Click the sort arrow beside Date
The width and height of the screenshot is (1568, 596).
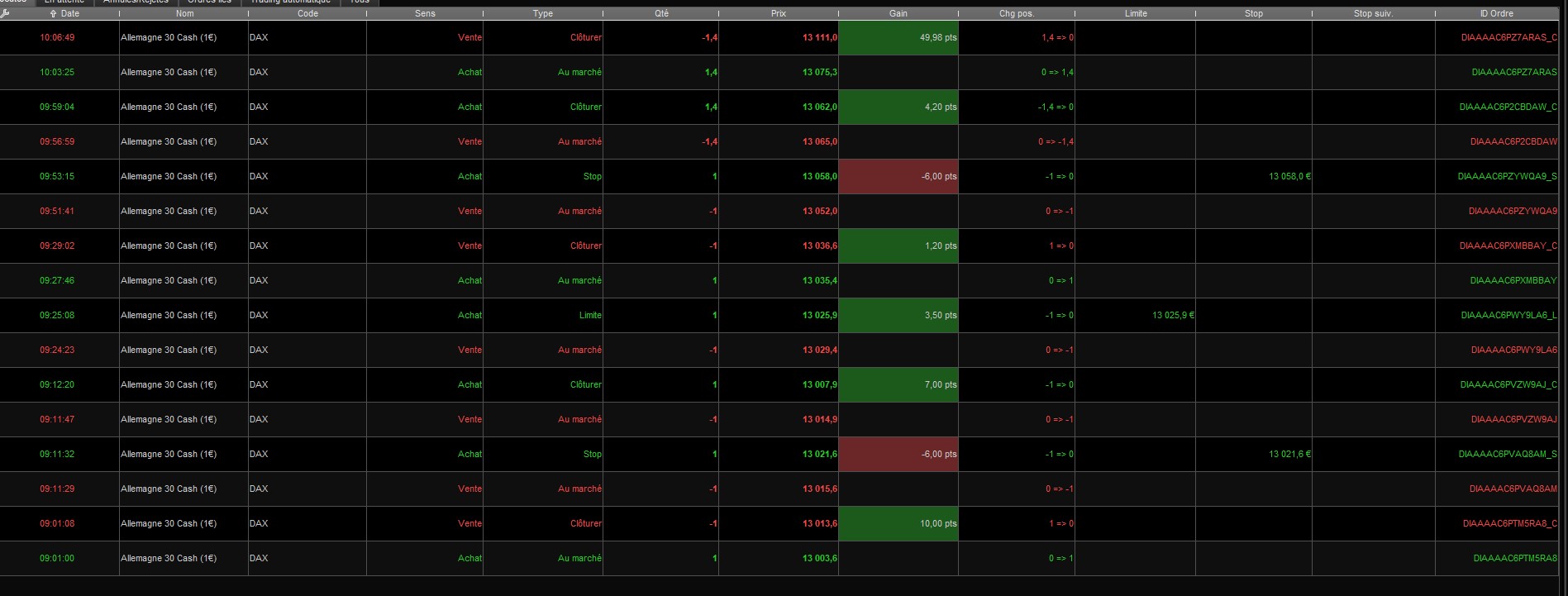click(54, 14)
